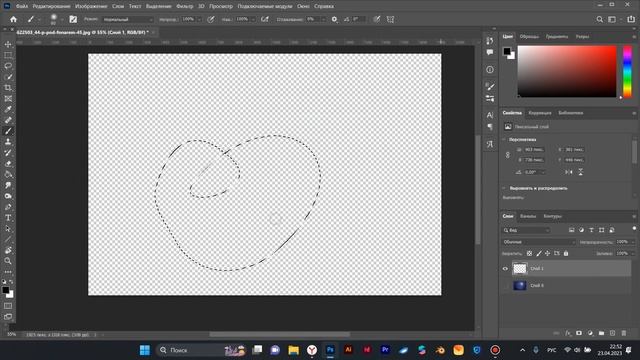
Task: Select the Eyedropper tool
Action: point(8,109)
